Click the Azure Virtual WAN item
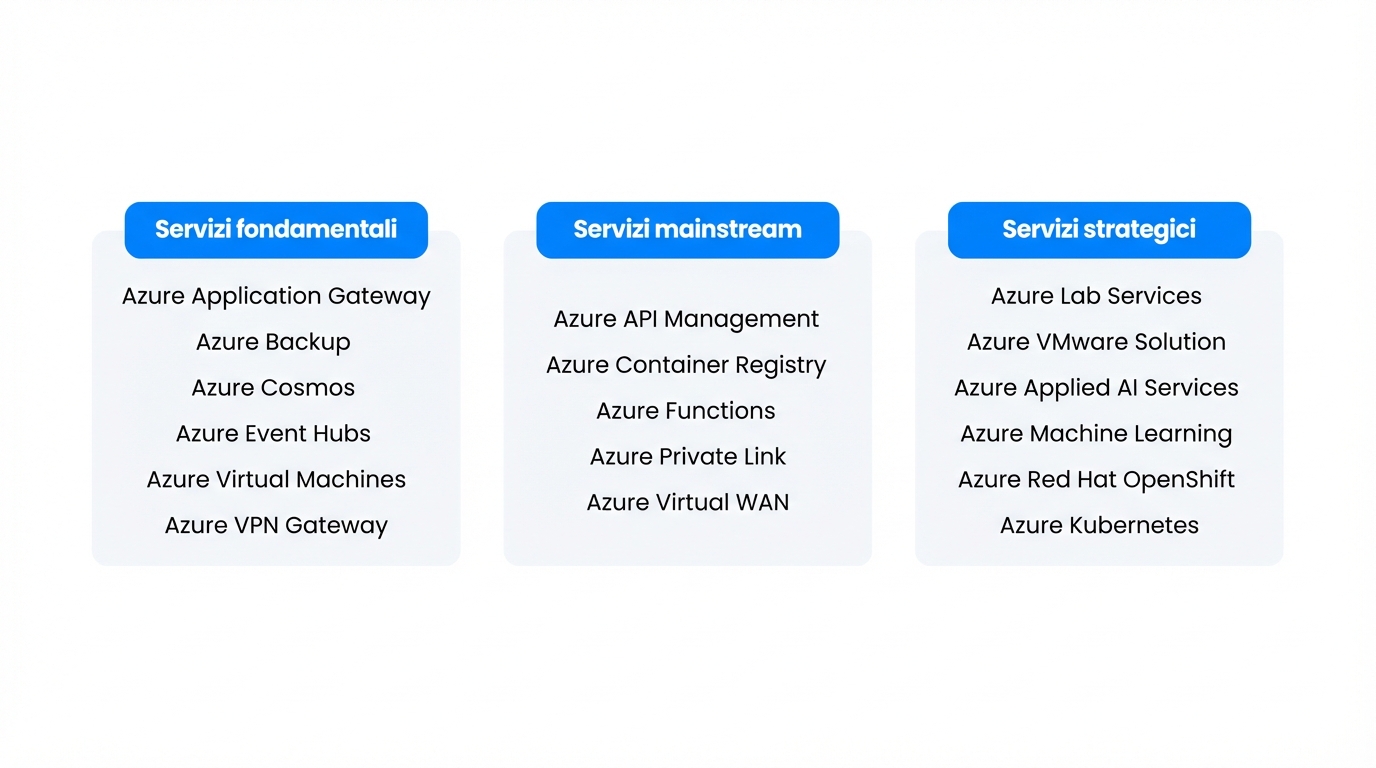The image size is (1376, 768). pos(688,503)
